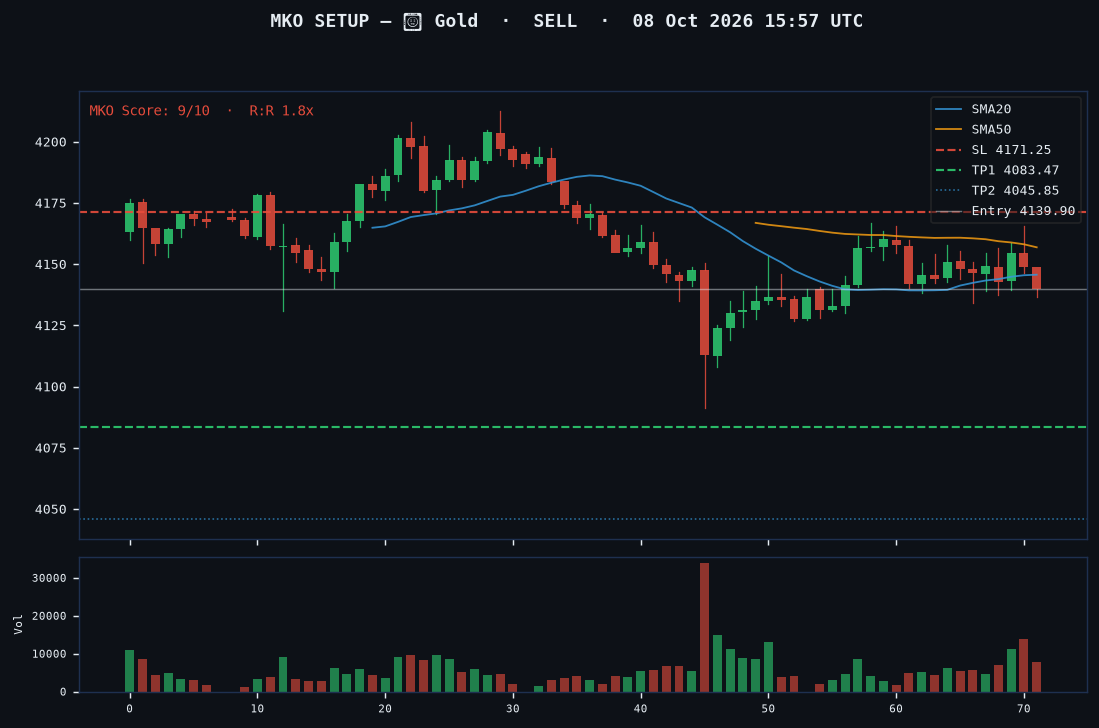Click the 10000 volume axis label
1099x728 pixels.
pyautogui.click(x=49, y=654)
